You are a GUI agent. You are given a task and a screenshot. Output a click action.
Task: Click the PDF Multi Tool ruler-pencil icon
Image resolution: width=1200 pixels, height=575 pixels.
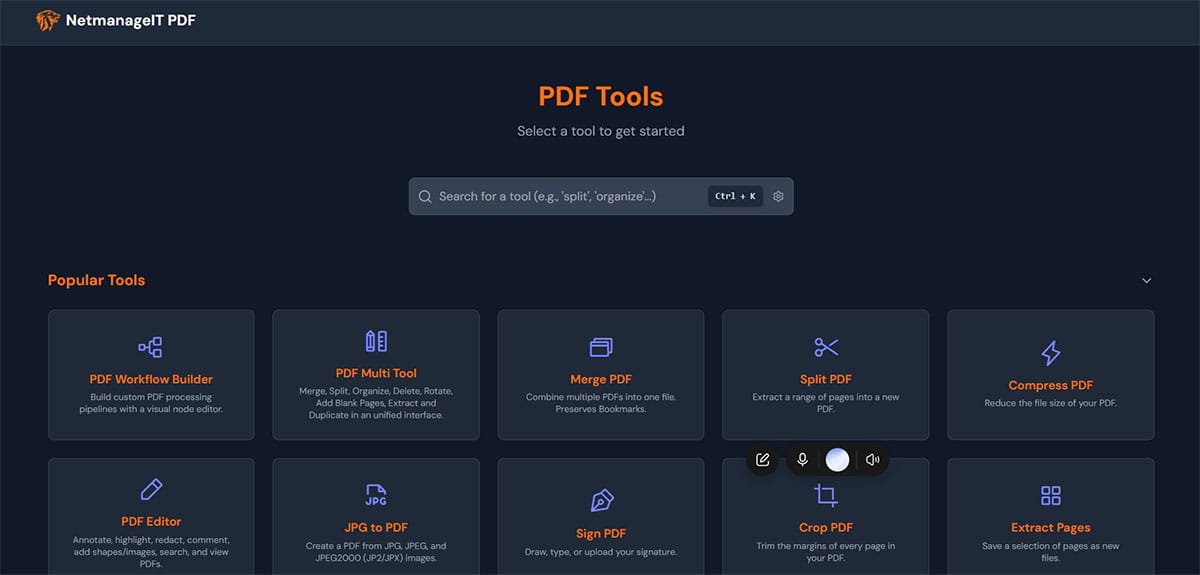376,341
